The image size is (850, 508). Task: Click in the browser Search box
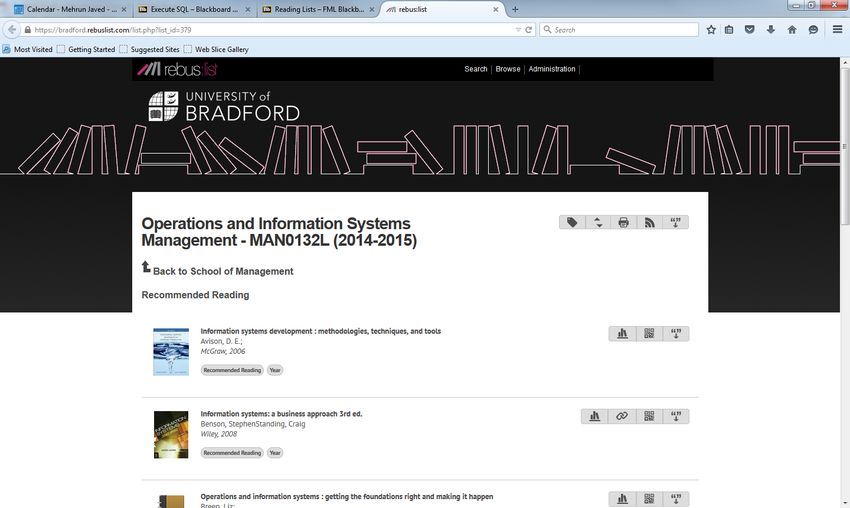[x=619, y=30]
